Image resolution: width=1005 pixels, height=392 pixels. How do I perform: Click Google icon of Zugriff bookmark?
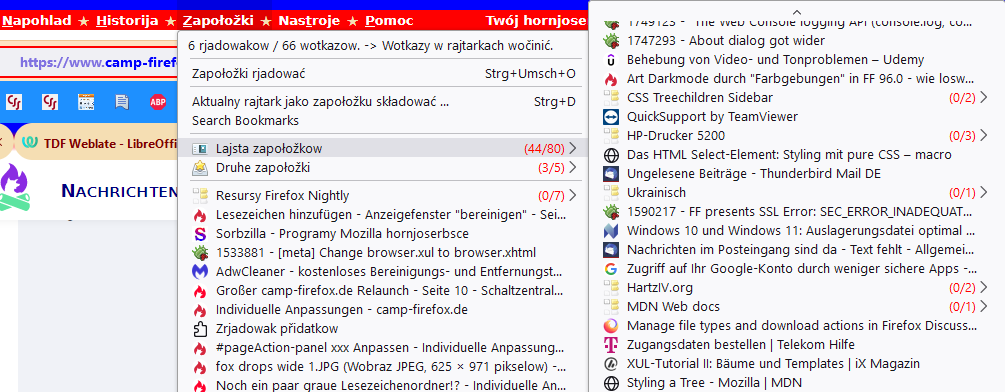(x=611, y=269)
